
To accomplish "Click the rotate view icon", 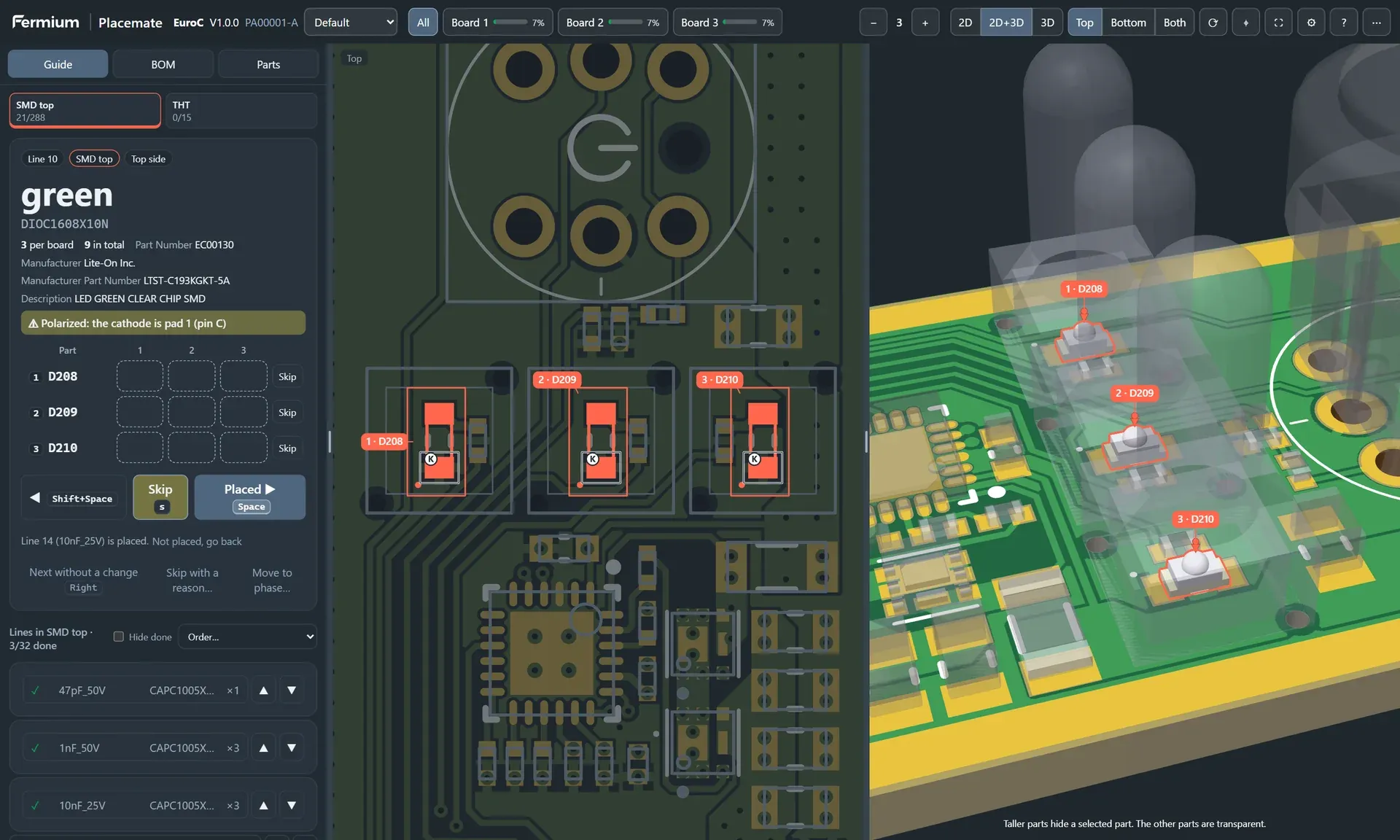I will (x=1213, y=23).
